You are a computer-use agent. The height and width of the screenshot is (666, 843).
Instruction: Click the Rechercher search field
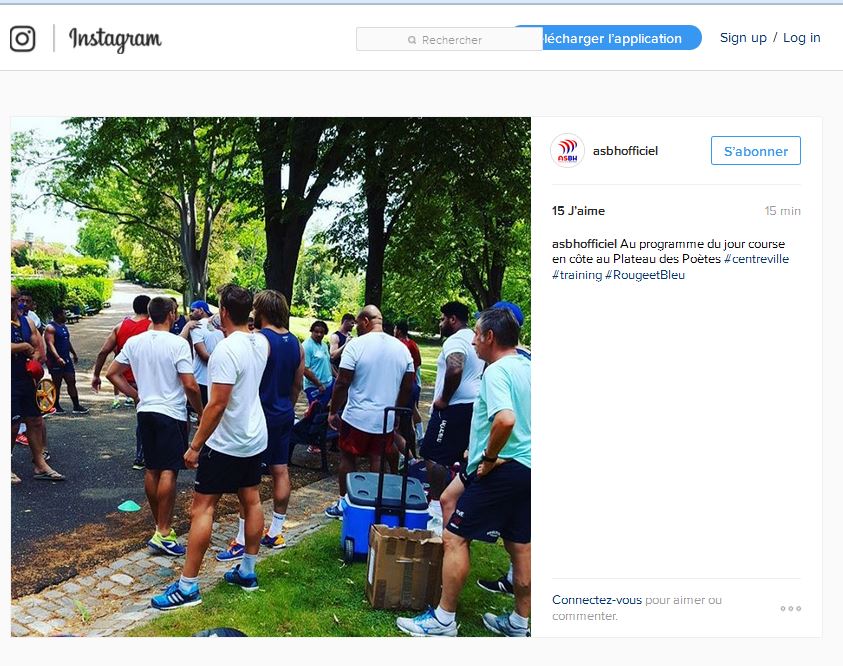point(449,39)
